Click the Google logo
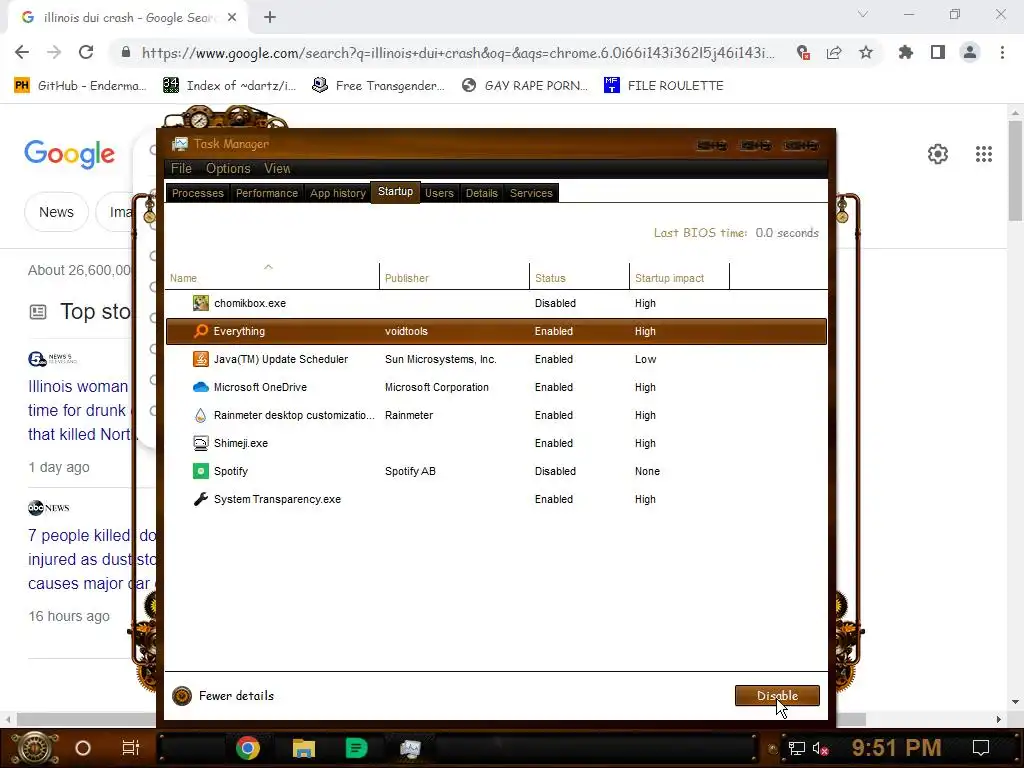 point(70,154)
